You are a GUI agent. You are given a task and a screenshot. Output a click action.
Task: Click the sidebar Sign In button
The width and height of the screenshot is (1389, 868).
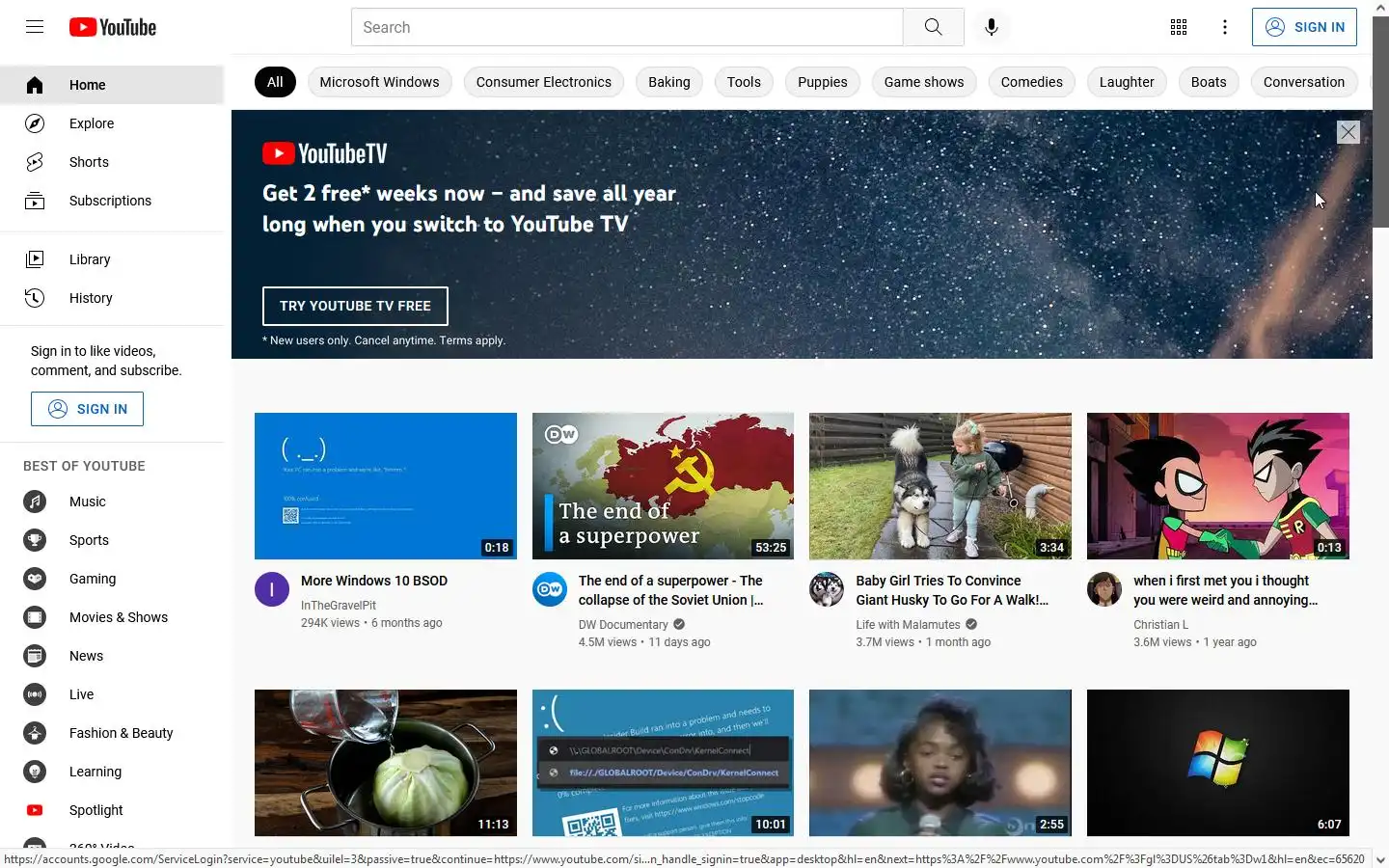coord(87,409)
